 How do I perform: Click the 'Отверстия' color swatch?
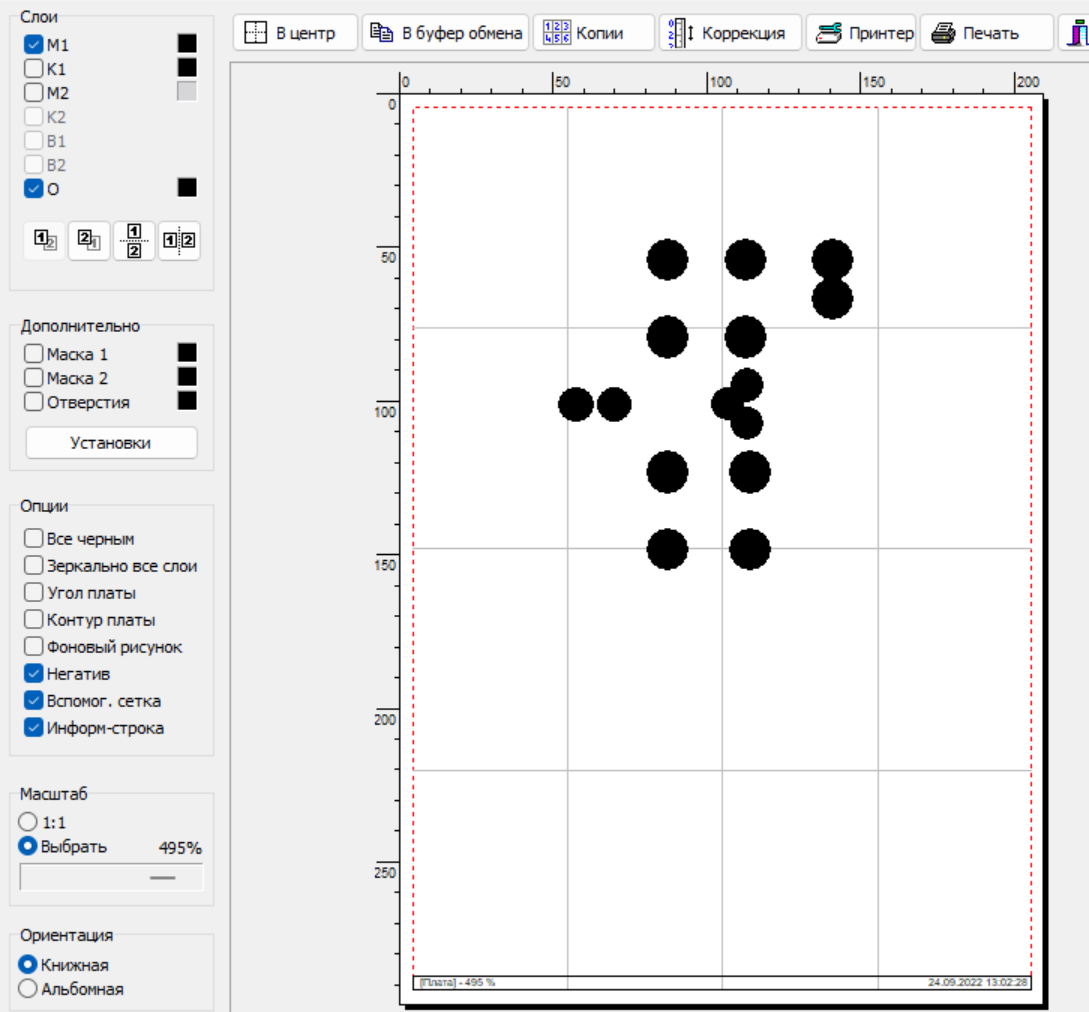pyautogui.click(x=187, y=401)
